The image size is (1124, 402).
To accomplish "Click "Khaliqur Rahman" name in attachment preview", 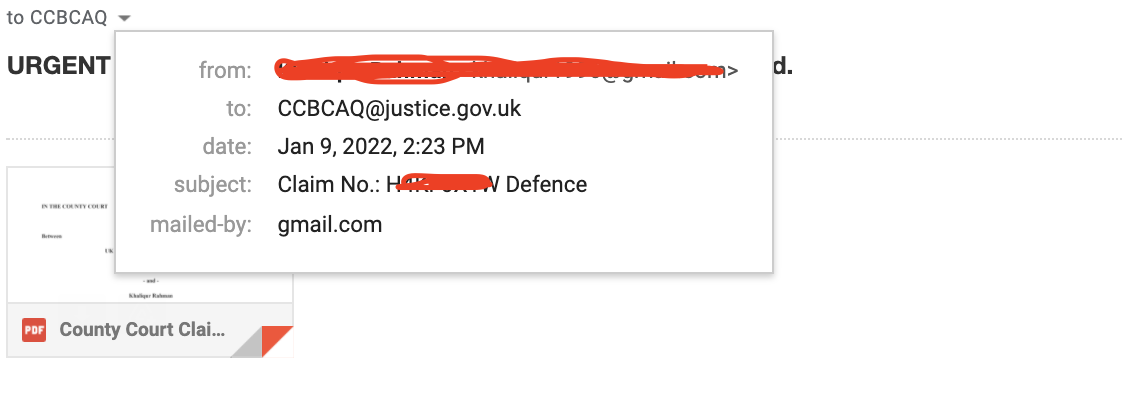I will coord(152,295).
